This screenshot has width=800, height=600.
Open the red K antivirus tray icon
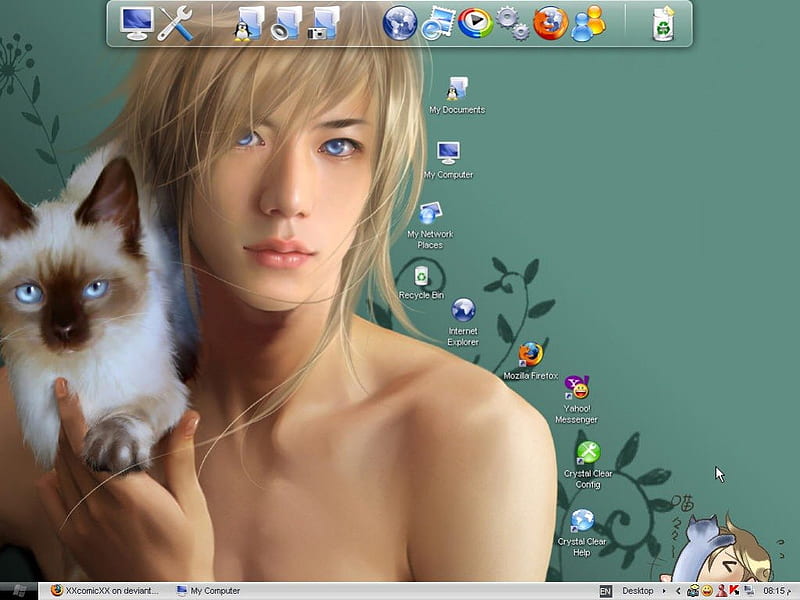tap(734, 591)
